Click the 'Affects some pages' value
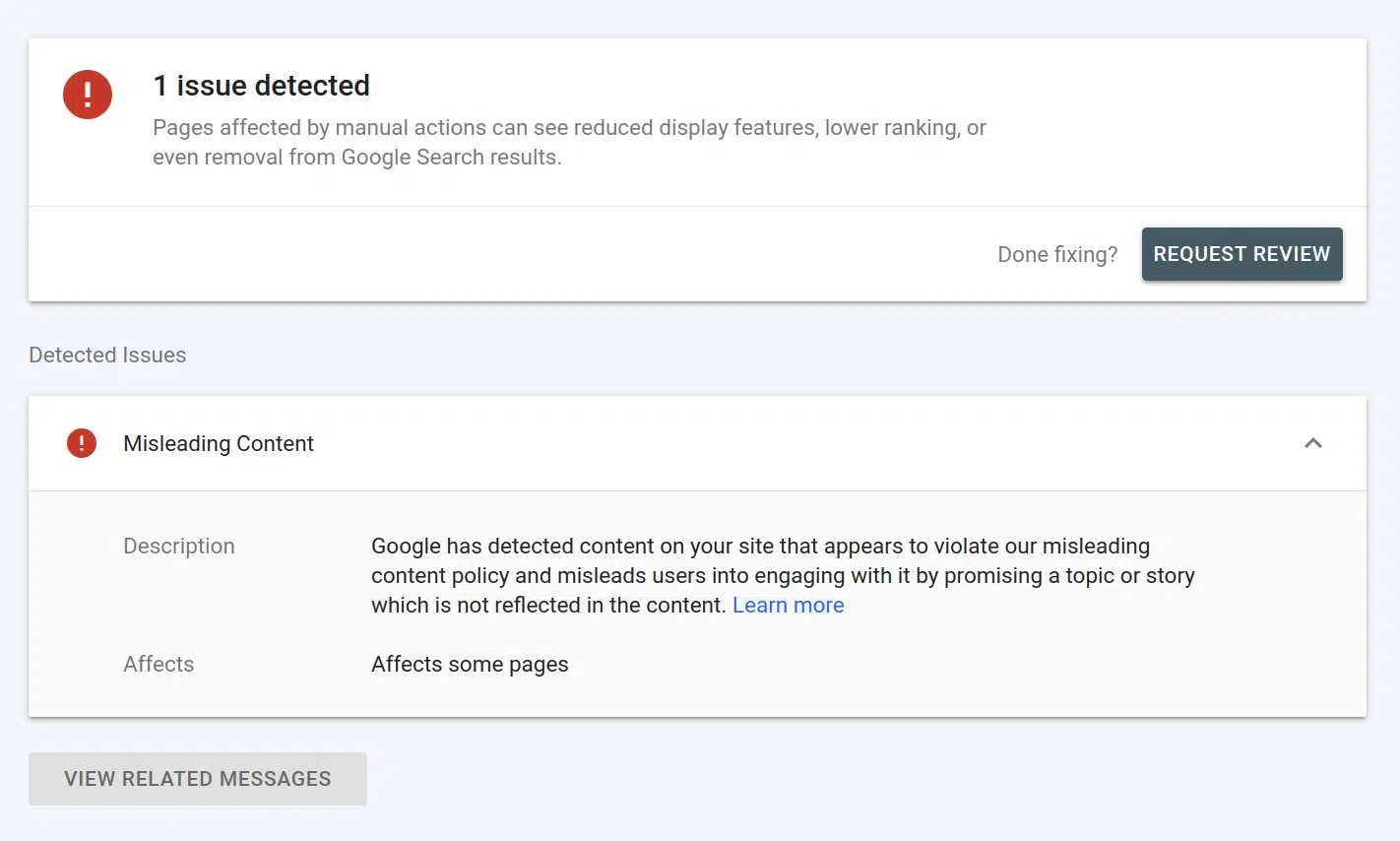1400x841 pixels. [x=470, y=664]
